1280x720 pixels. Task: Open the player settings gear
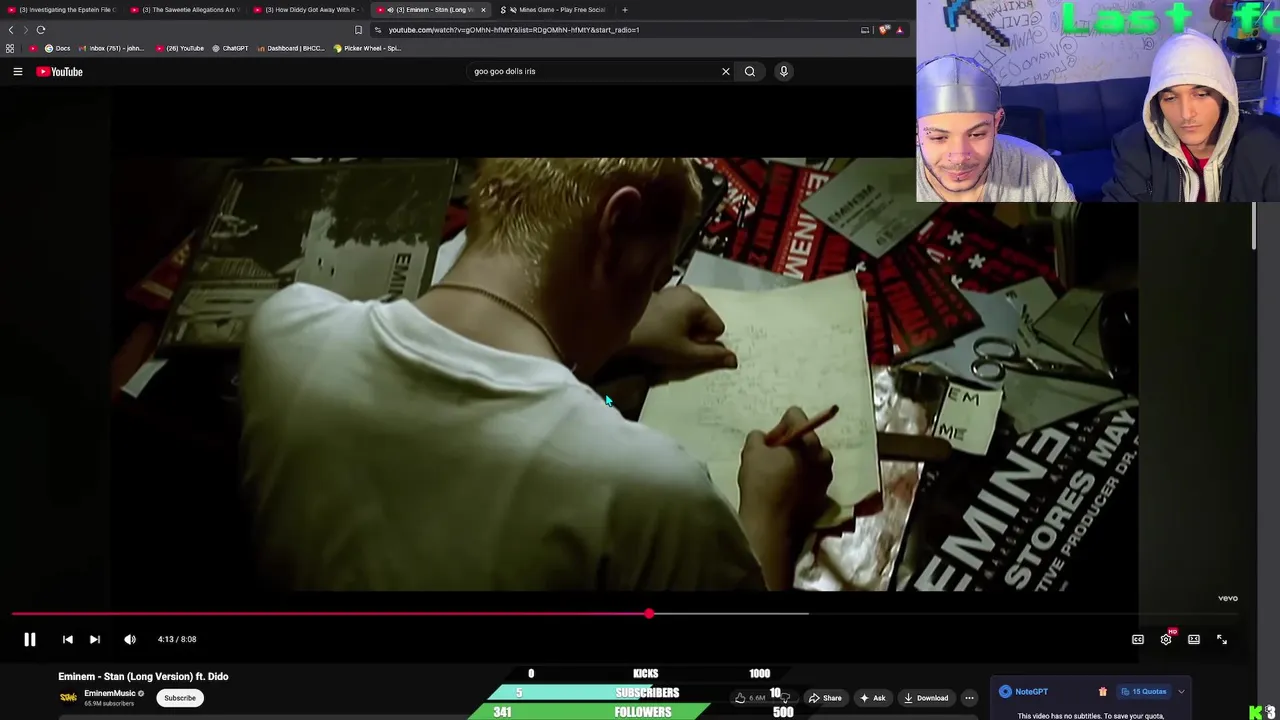pyautogui.click(x=1166, y=639)
